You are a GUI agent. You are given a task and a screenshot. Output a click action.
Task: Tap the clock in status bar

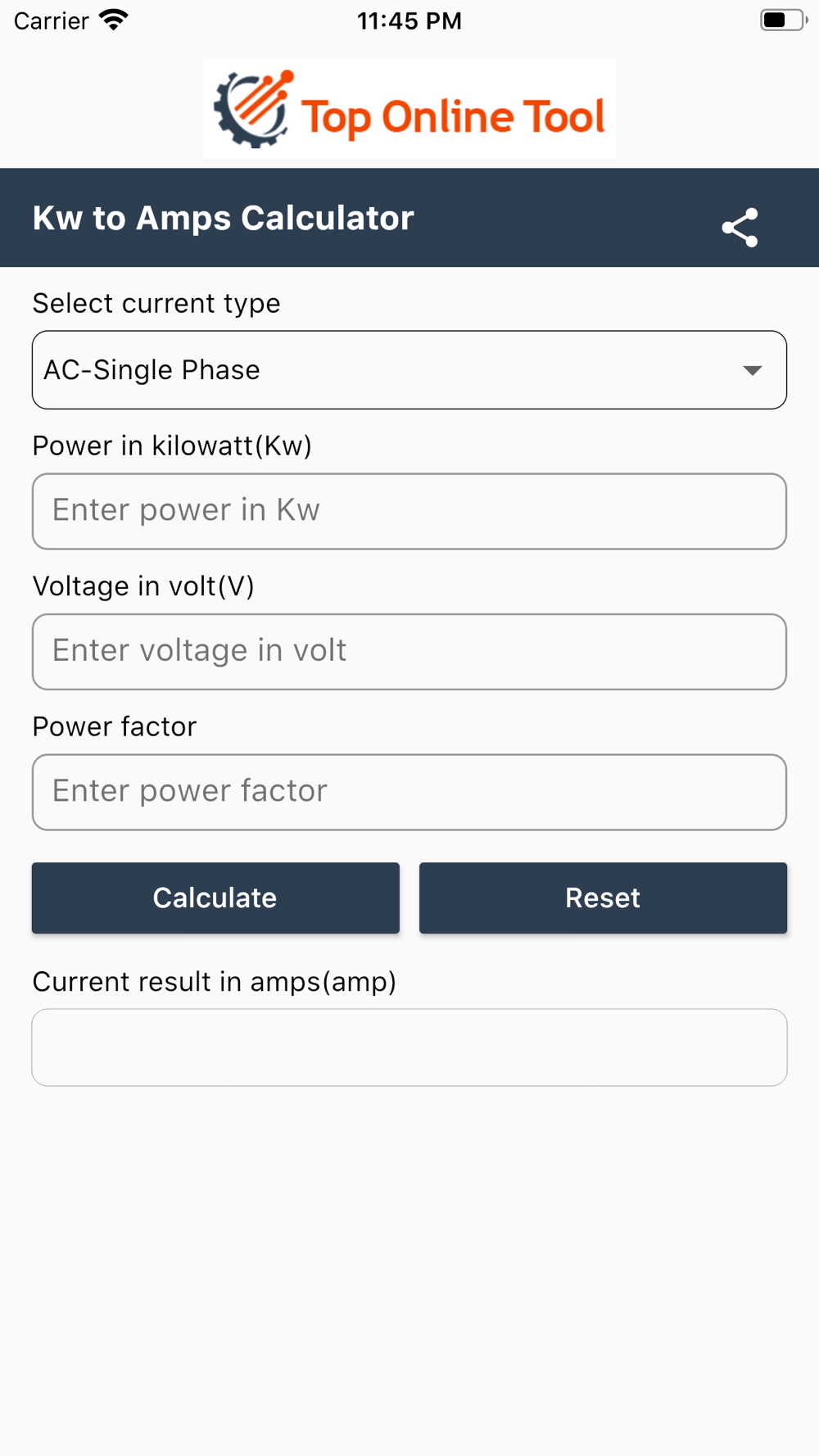click(x=409, y=20)
